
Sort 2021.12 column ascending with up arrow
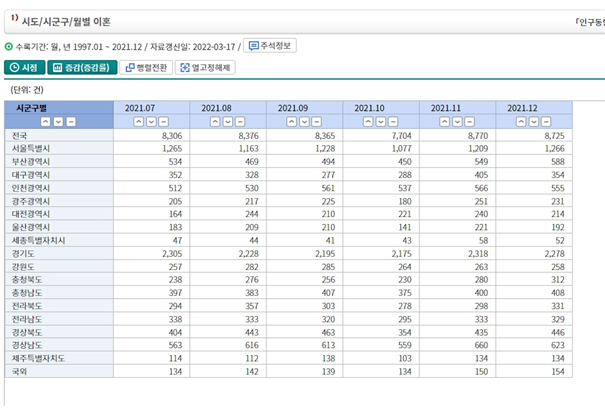click(x=521, y=122)
